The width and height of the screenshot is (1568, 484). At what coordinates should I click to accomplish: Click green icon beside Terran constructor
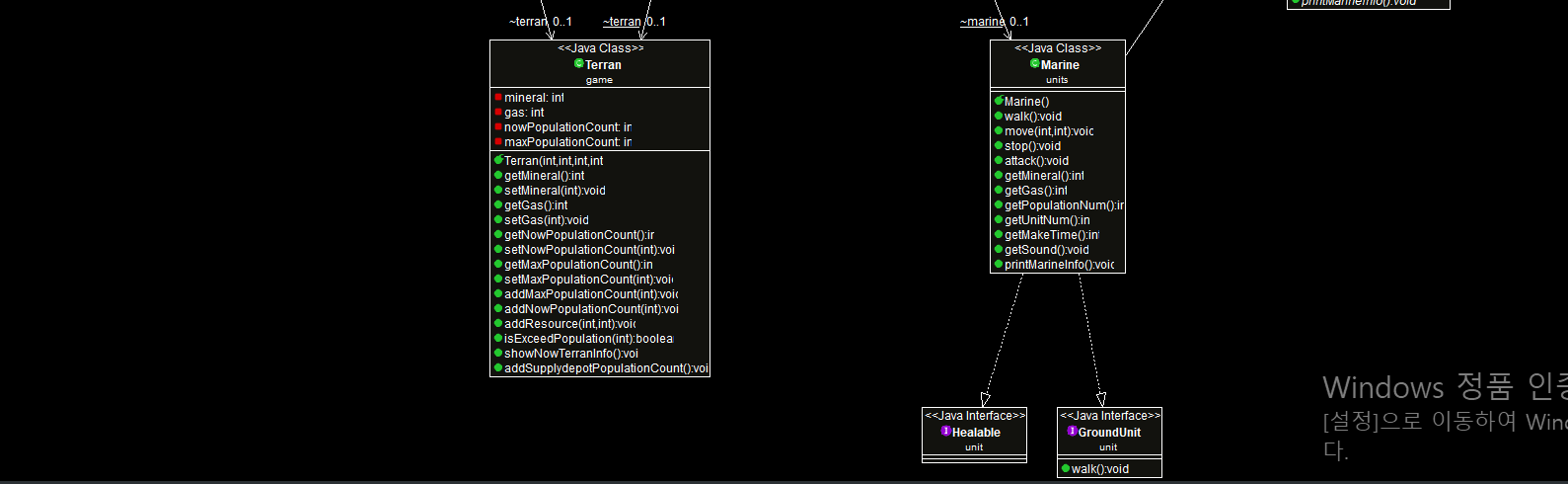click(498, 160)
